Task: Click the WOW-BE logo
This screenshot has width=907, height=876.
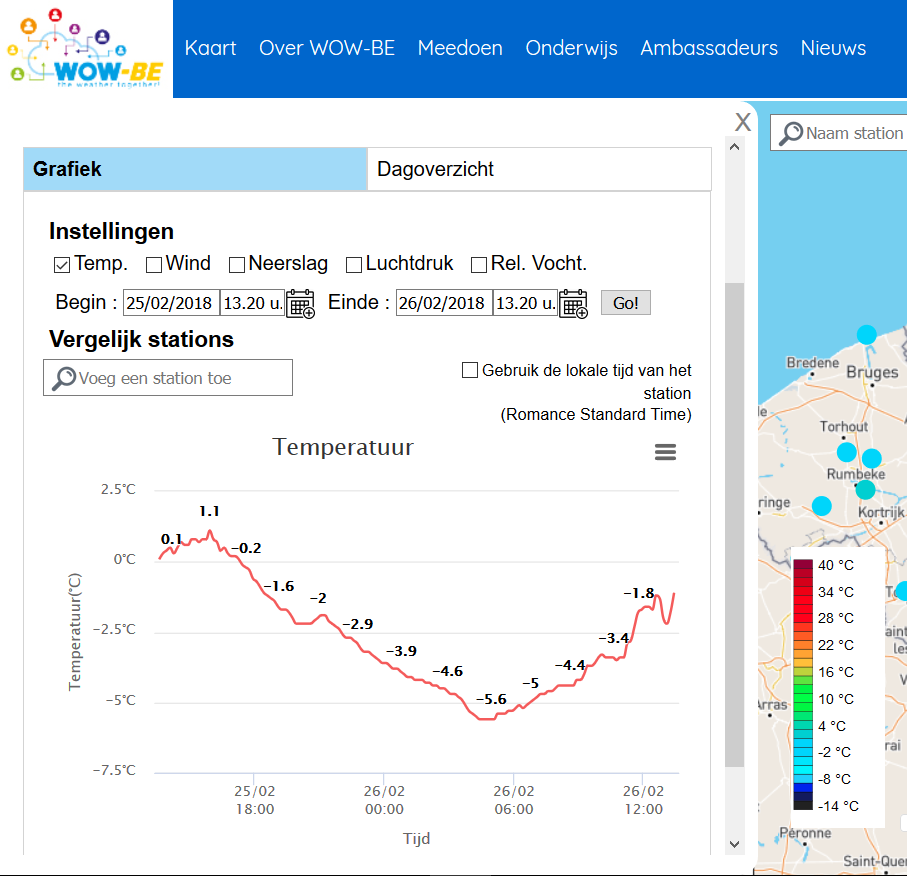Action: (85, 49)
